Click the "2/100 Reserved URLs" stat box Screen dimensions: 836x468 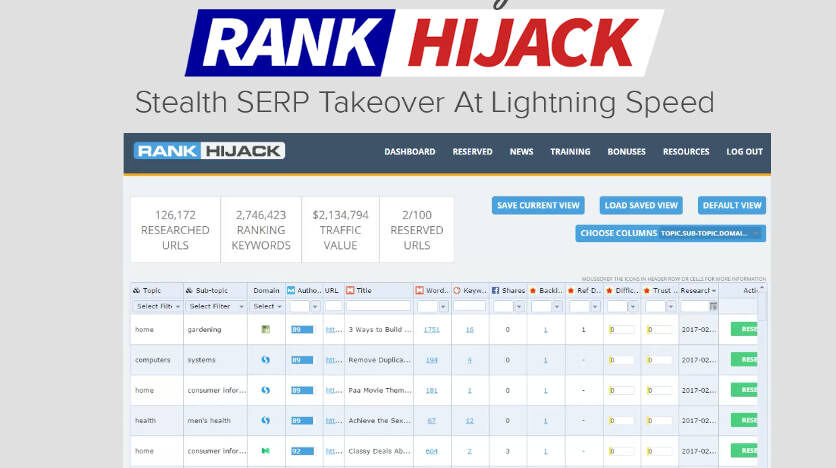click(x=416, y=230)
